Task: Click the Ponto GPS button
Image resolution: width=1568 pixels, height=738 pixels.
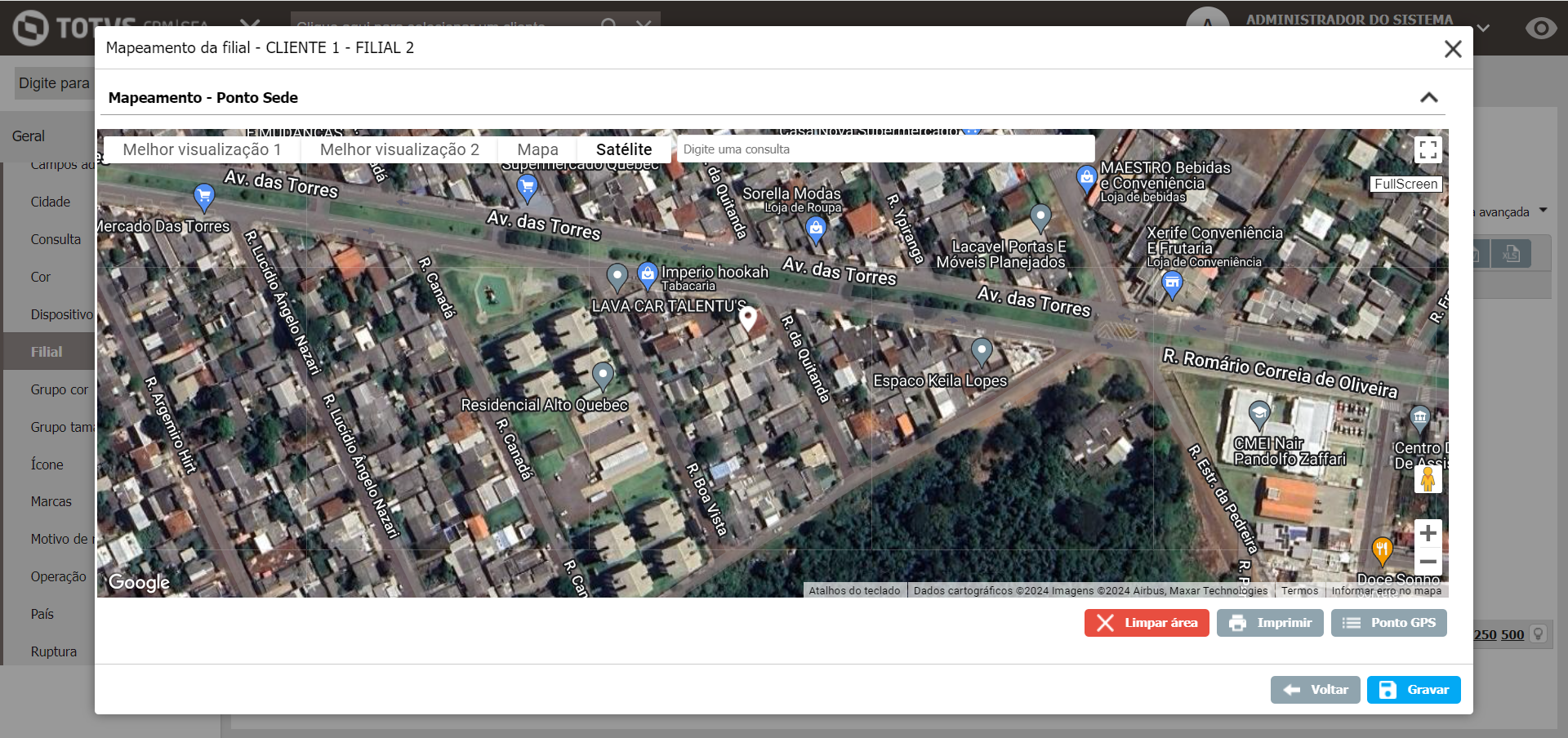Action: pos(1389,623)
